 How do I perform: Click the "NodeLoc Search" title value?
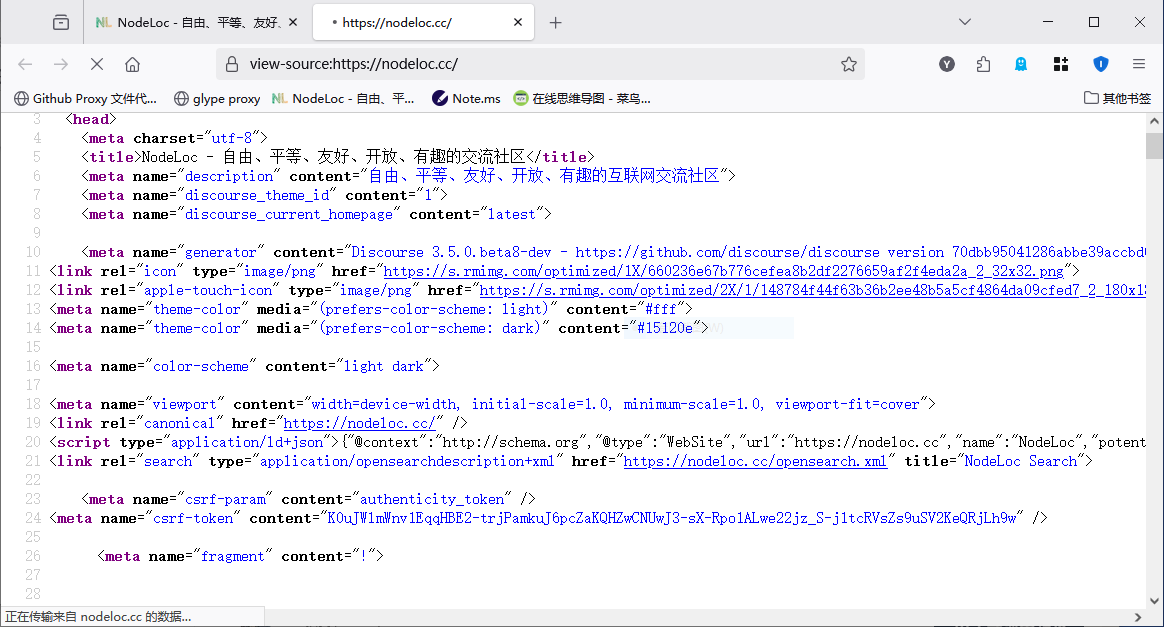pyautogui.click(x=1021, y=462)
